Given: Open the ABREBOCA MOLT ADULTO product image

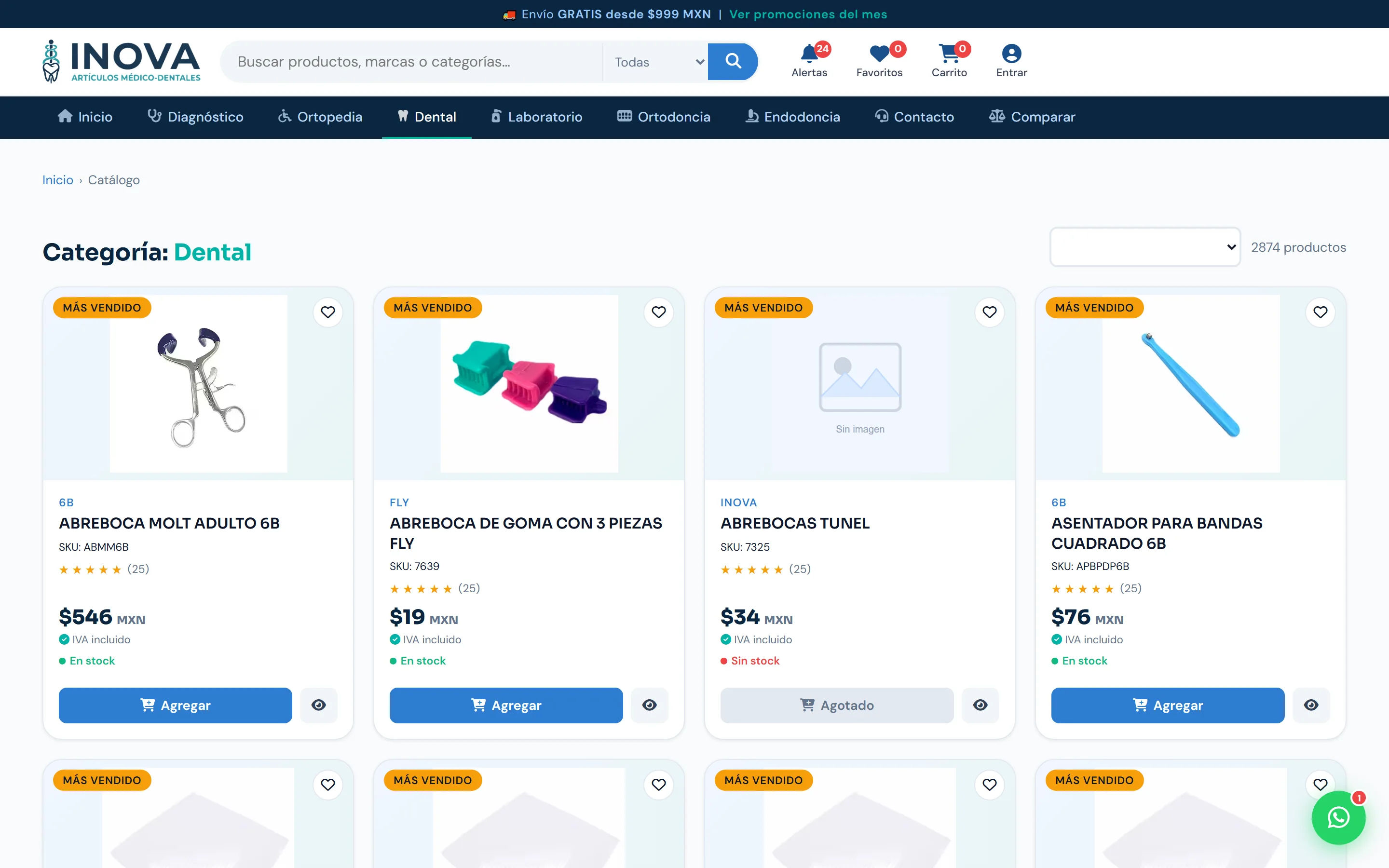Looking at the screenshot, I should [x=198, y=384].
